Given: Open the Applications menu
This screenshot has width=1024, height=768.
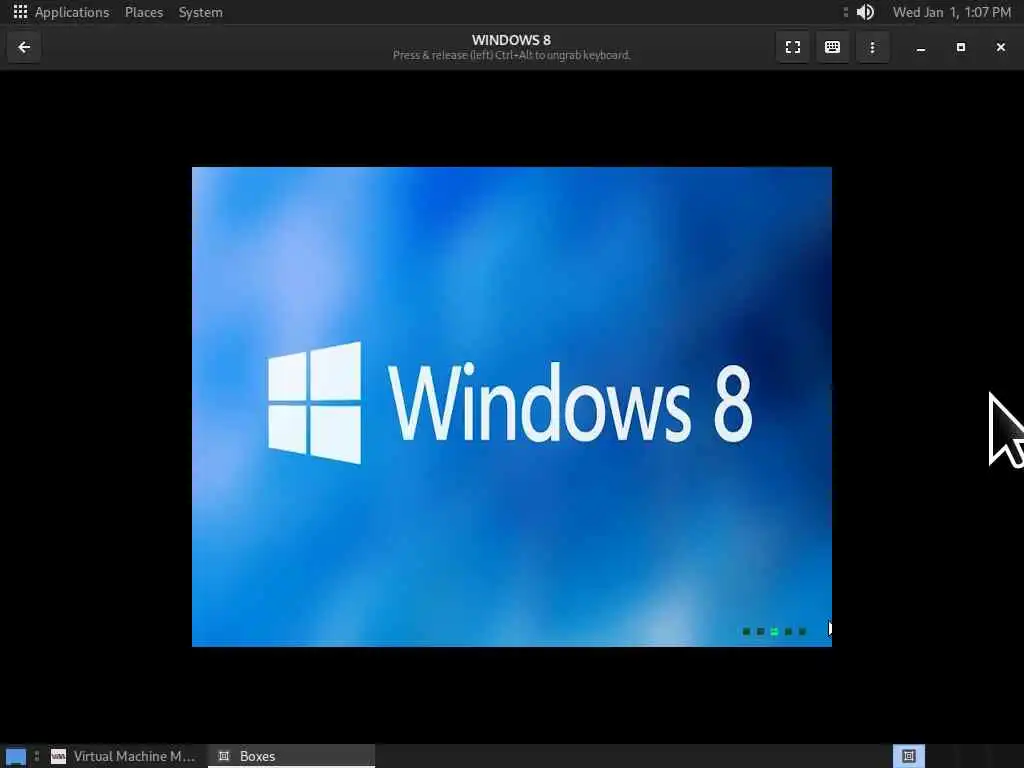Looking at the screenshot, I should point(72,12).
